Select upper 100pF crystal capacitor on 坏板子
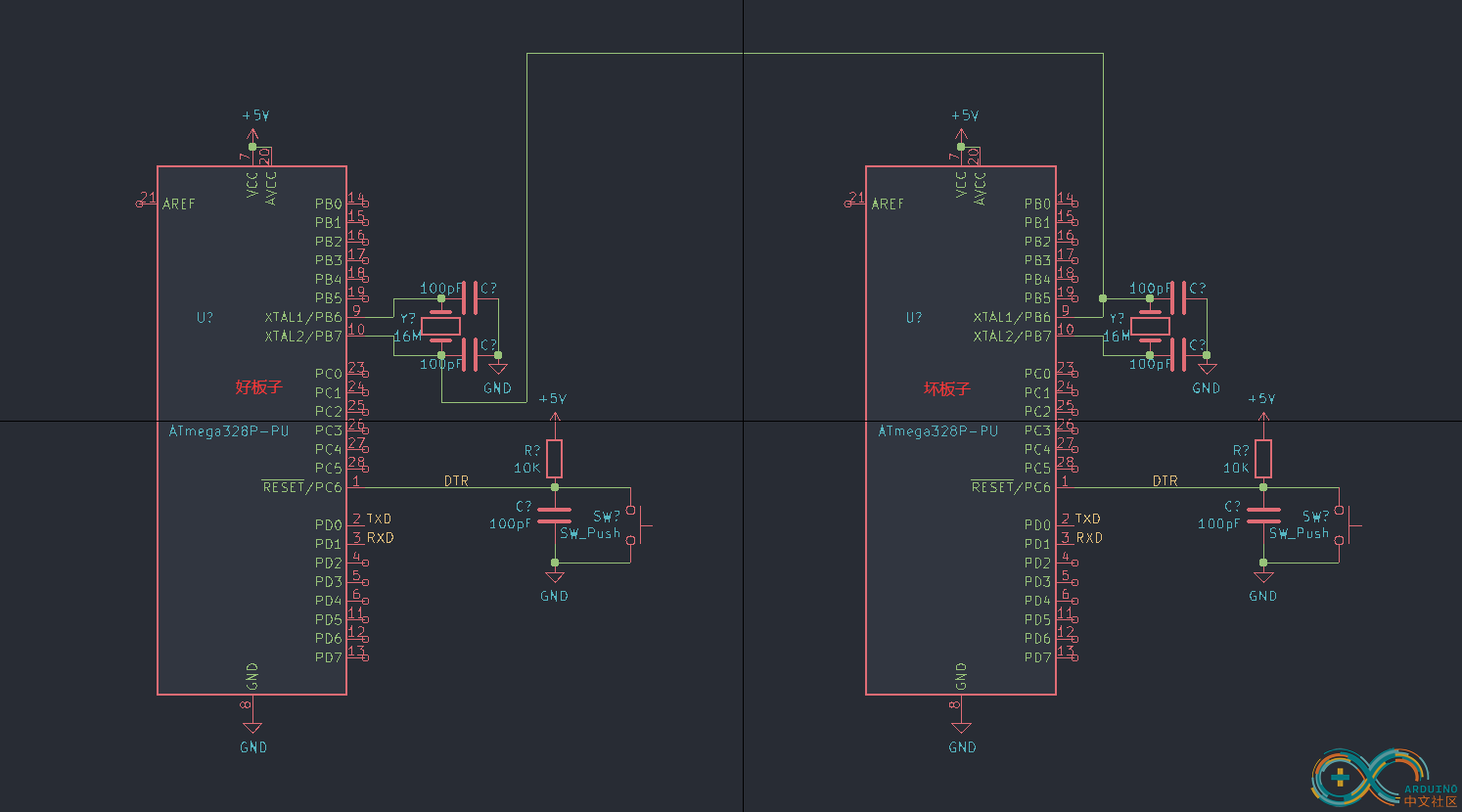 click(1178, 297)
